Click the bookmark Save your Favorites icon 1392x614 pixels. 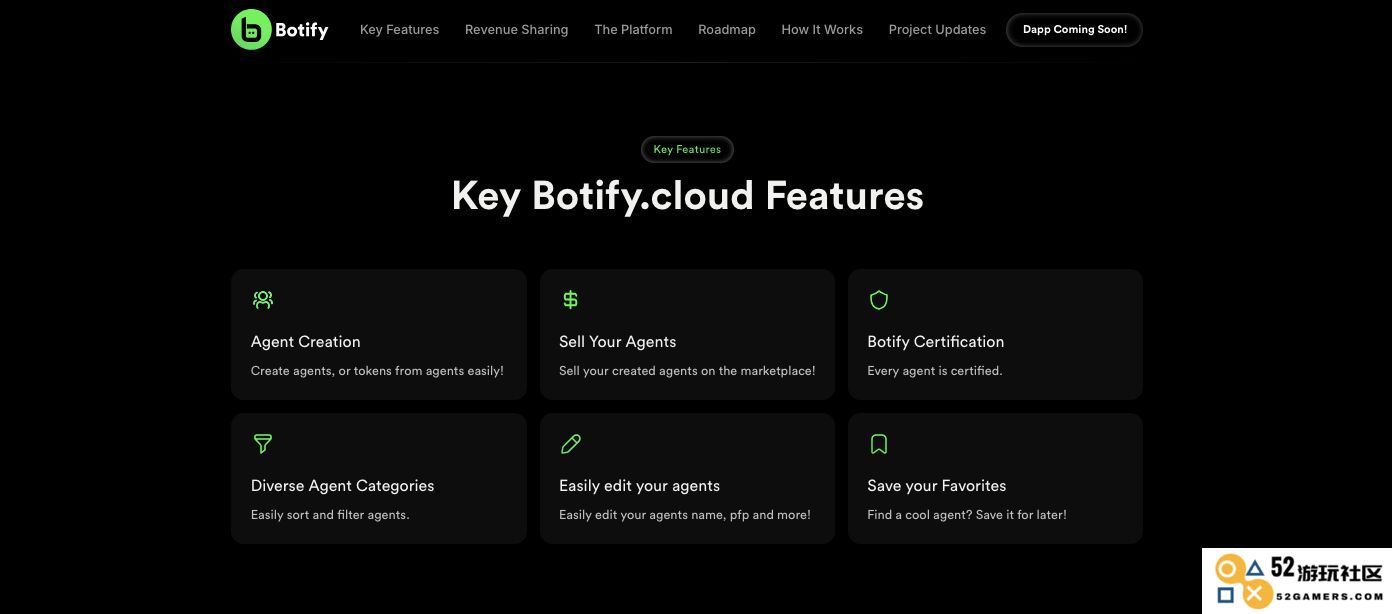coord(879,443)
